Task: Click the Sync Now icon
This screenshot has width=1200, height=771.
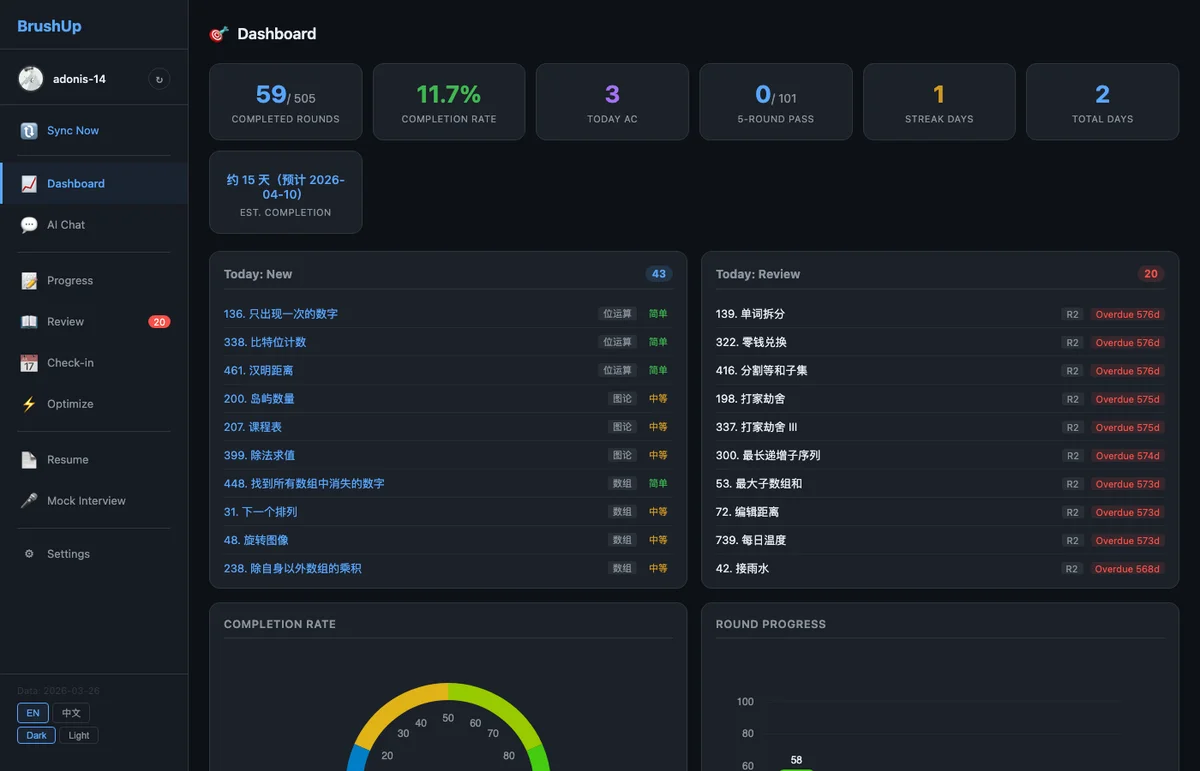Action: tap(29, 131)
